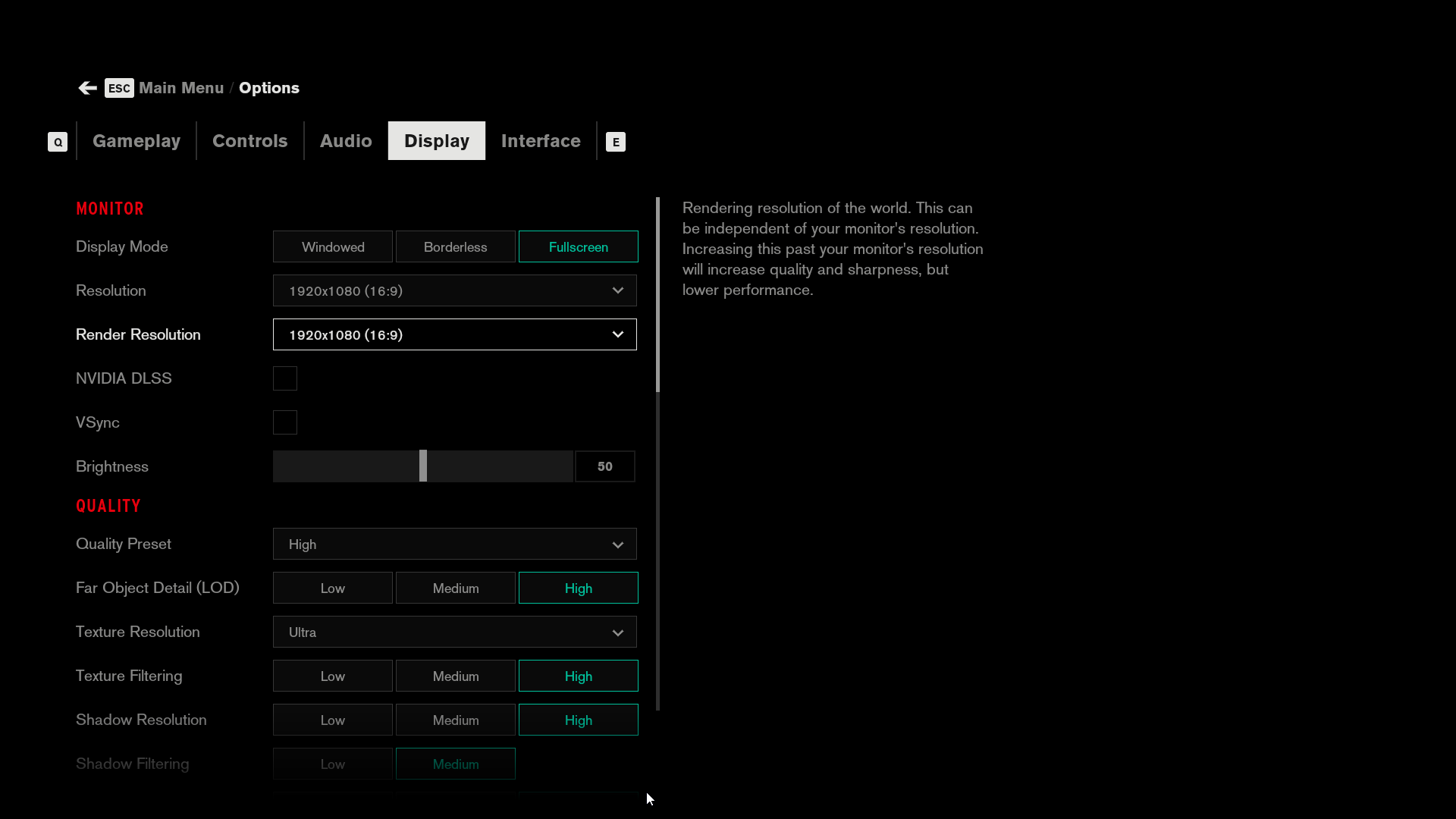Switch to the Gameplay tab
Image resolution: width=1456 pixels, height=819 pixels.
tap(137, 141)
